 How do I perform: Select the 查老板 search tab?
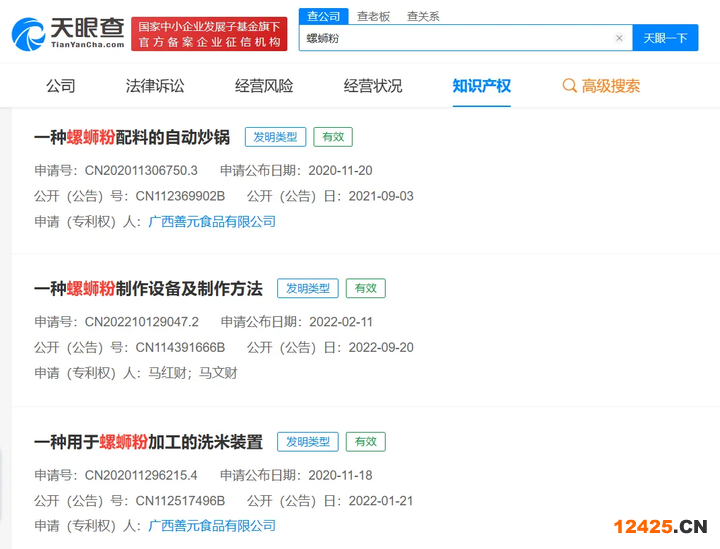point(373,17)
